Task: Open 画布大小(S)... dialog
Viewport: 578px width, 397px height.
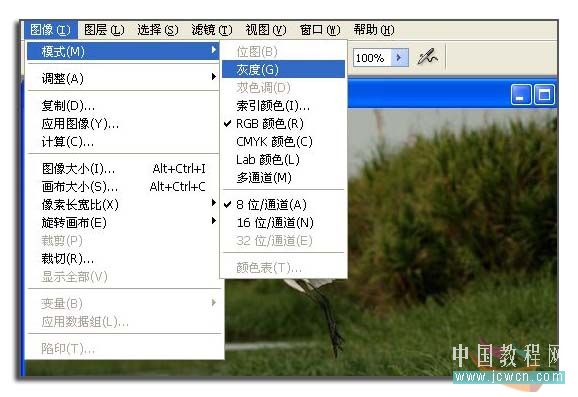Action: coord(123,187)
